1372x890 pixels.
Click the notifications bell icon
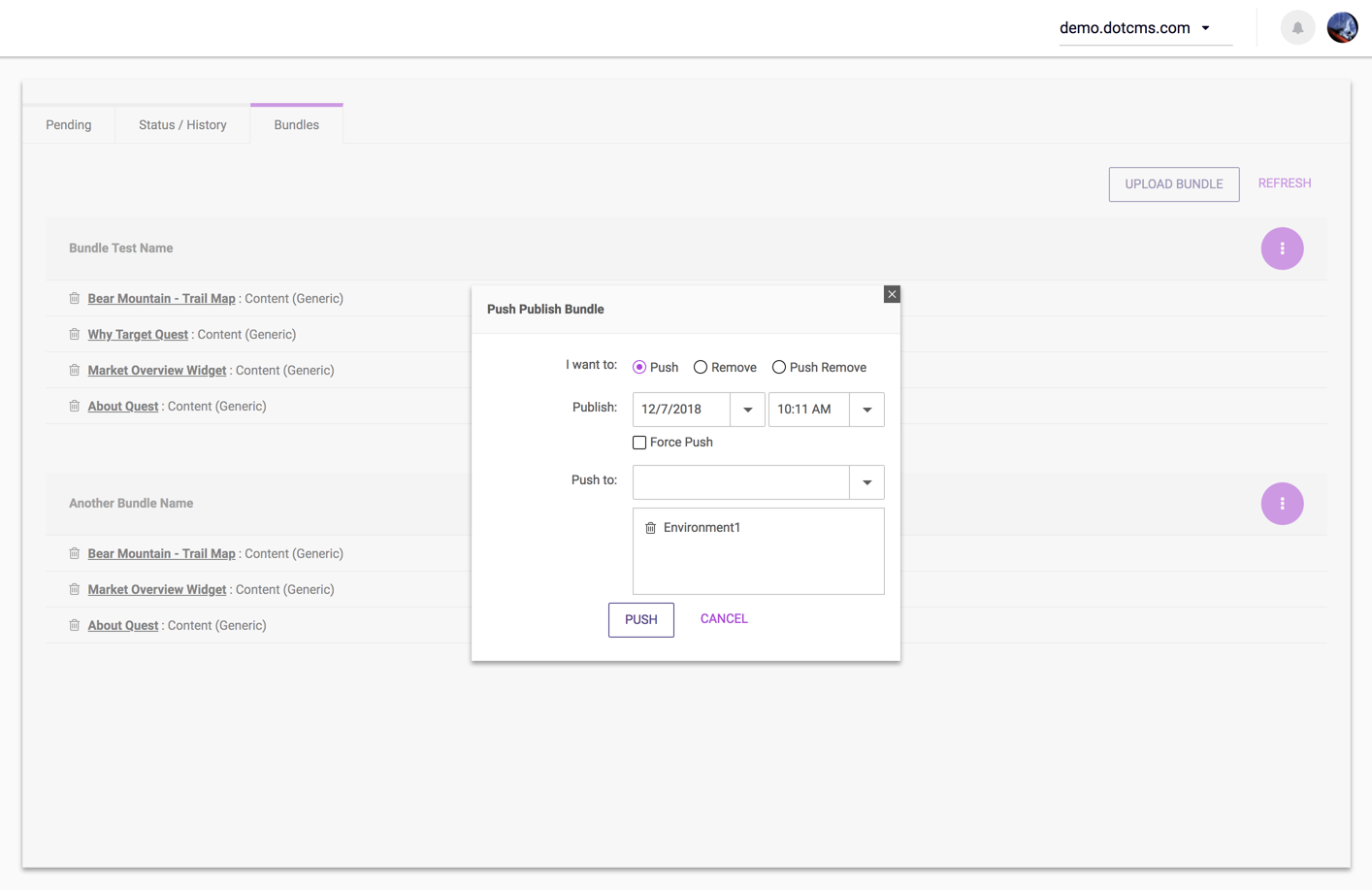pyautogui.click(x=1297, y=28)
